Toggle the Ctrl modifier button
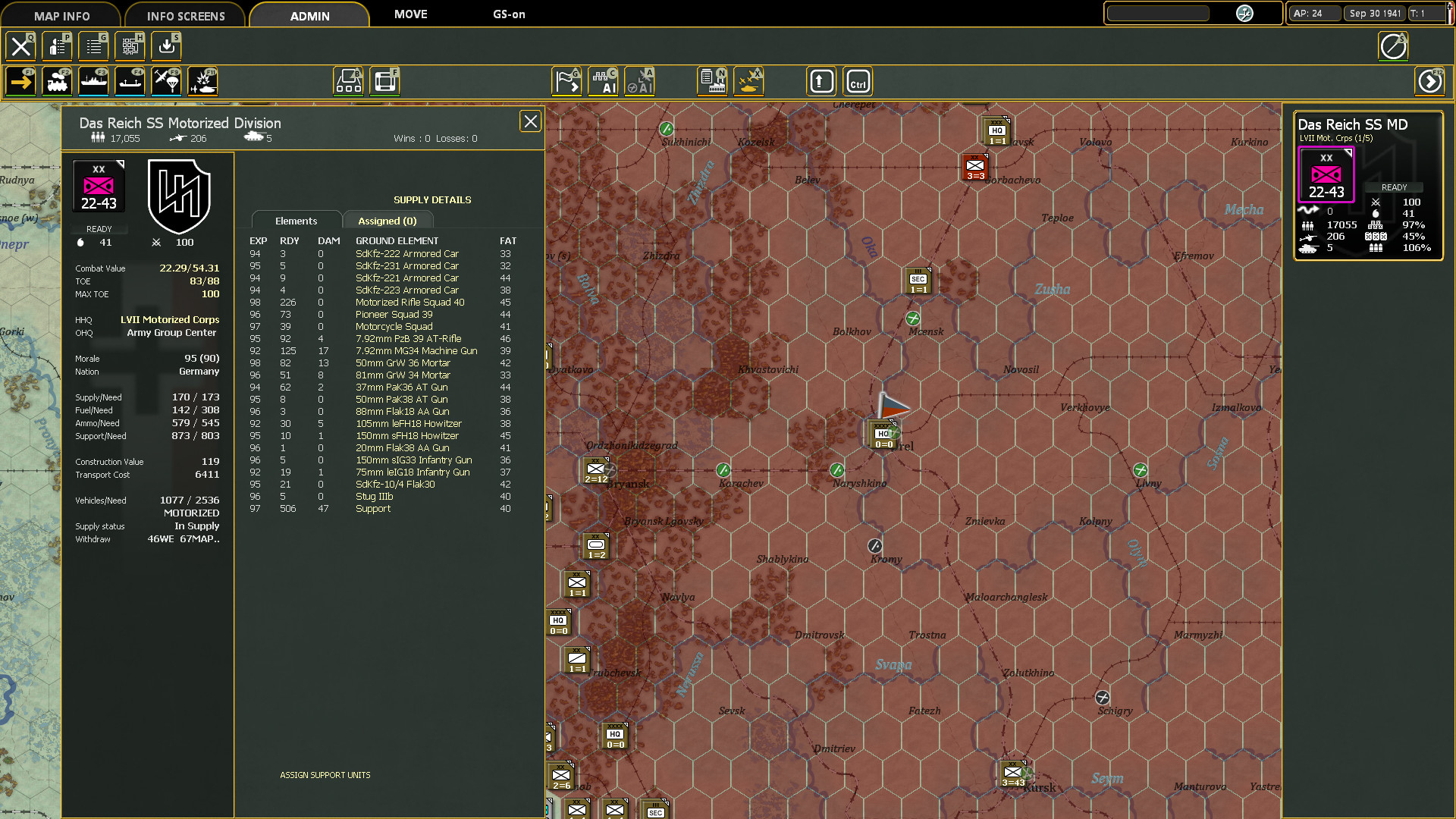The width and height of the screenshot is (1456, 819). pyautogui.click(x=858, y=81)
